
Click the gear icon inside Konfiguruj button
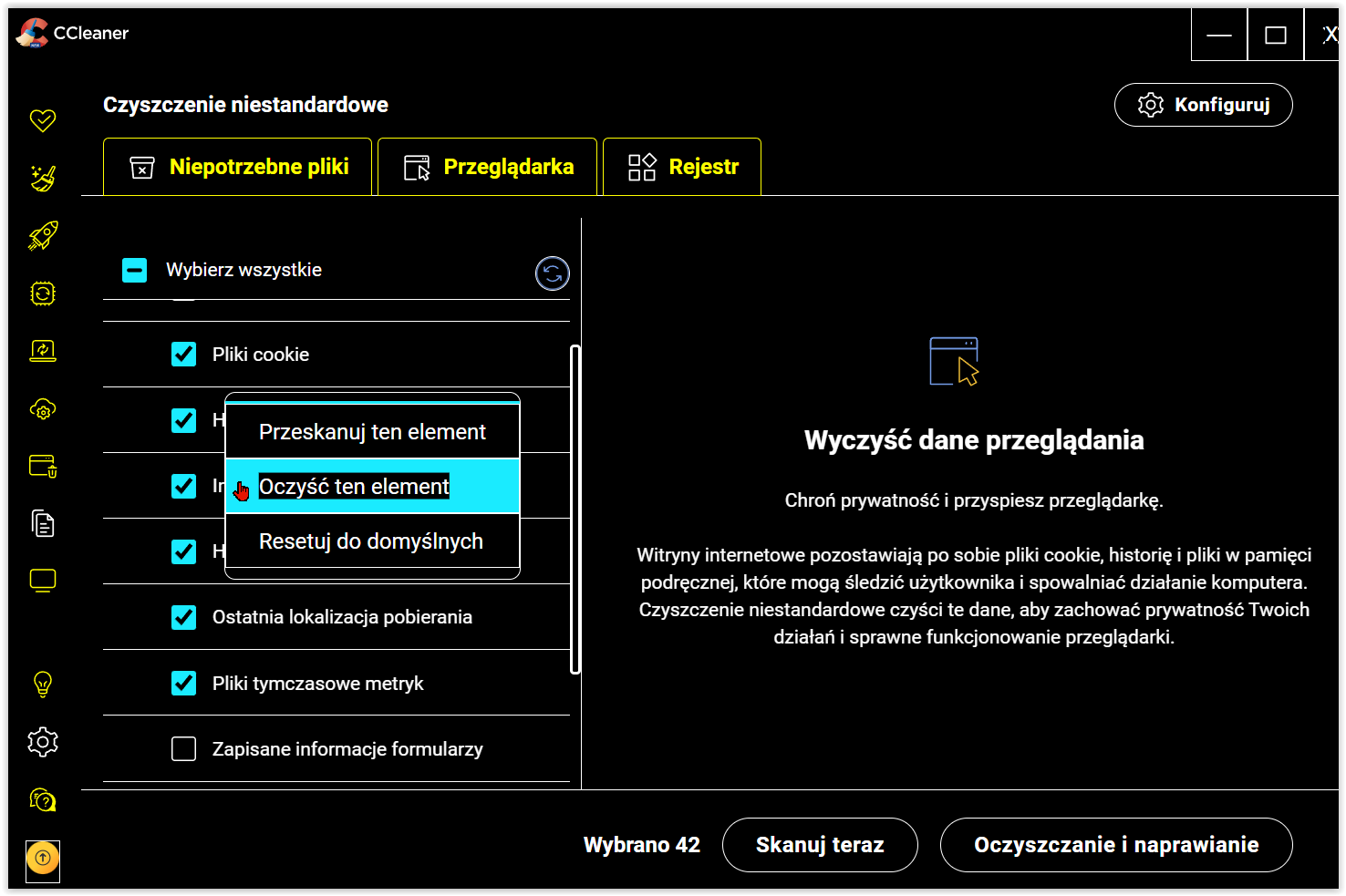pyautogui.click(x=1151, y=105)
